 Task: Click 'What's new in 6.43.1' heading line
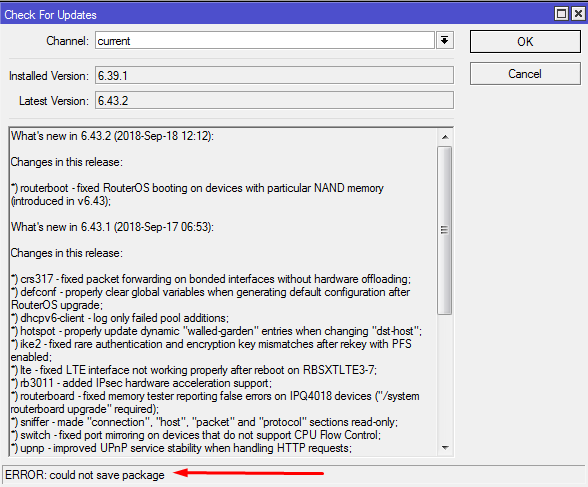pos(112,227)
